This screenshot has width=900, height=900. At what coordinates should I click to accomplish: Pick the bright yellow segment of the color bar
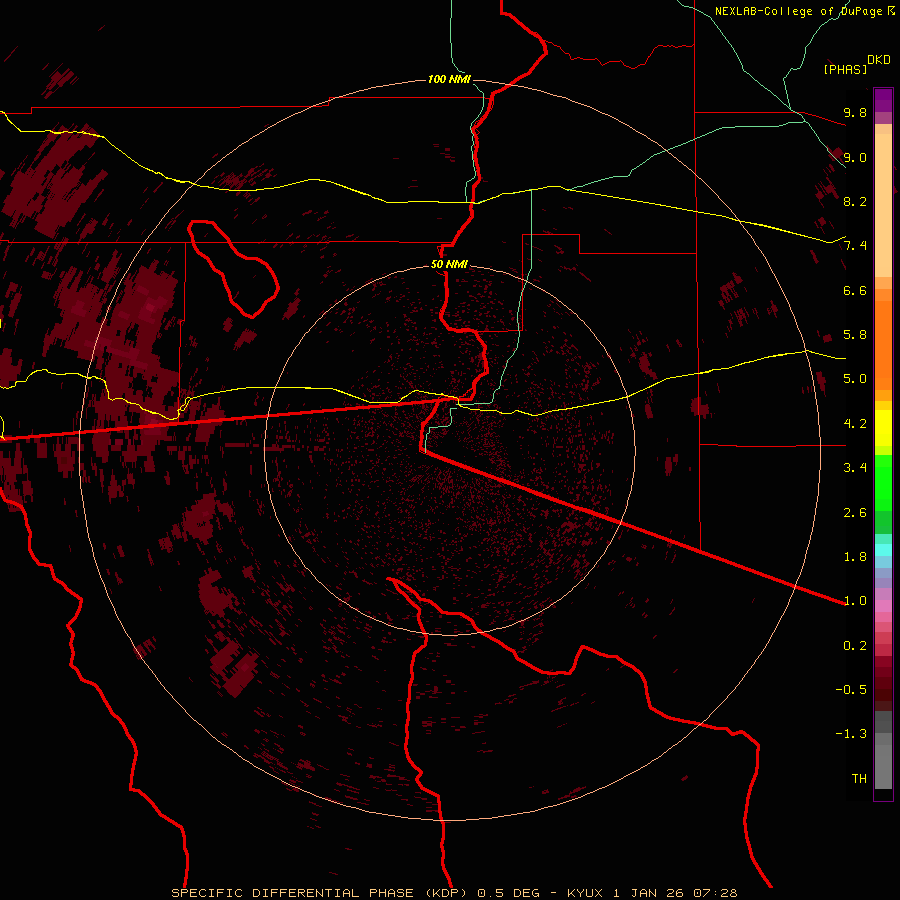(883, 428)
